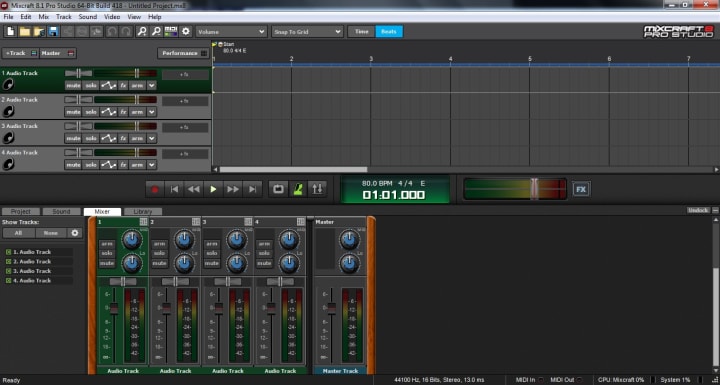Zoom out with the magnifier minus icon
The image size is (720, 385).
(157, 32)
